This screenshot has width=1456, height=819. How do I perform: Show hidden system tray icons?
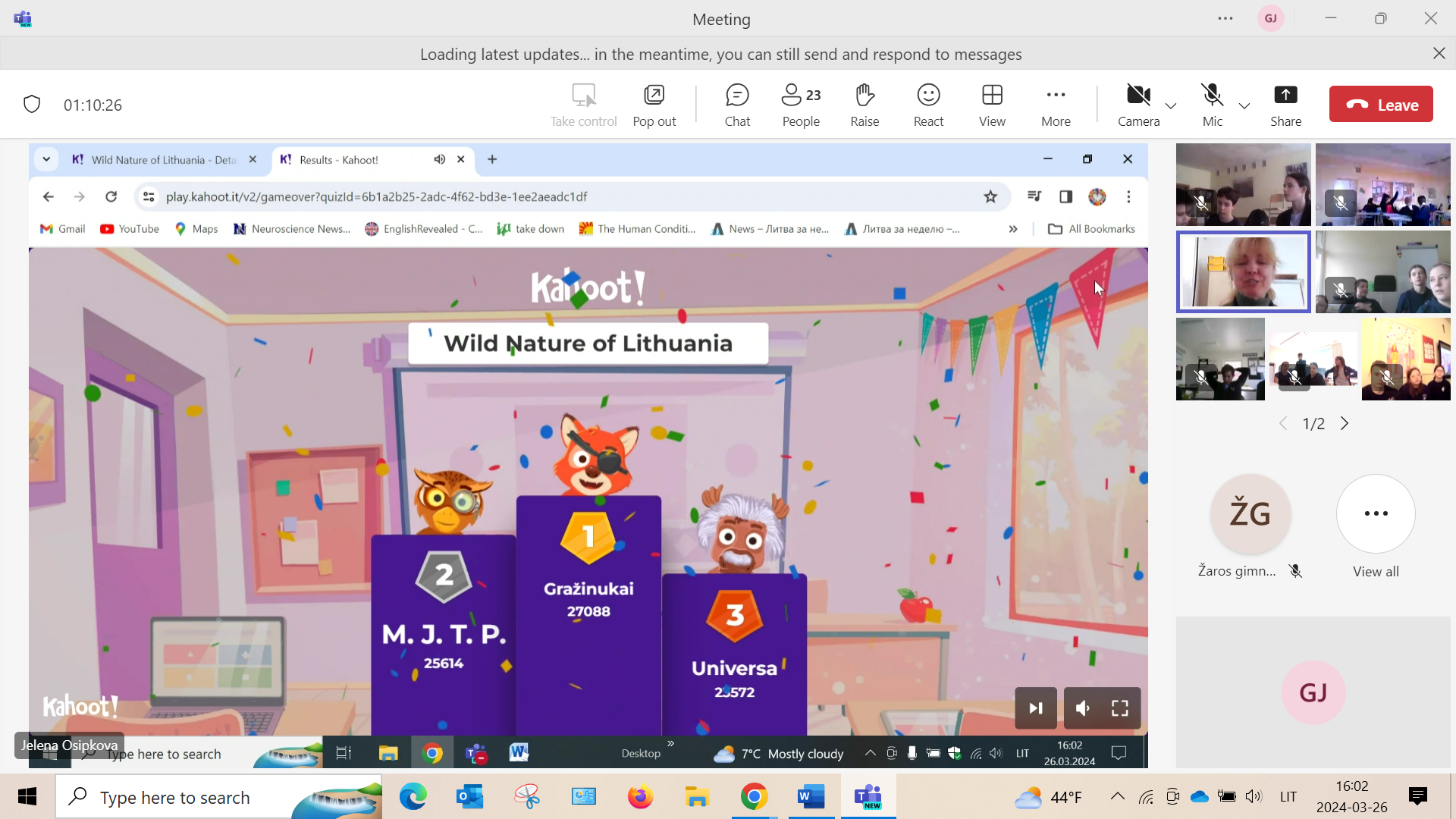[x=1118, y=796]
